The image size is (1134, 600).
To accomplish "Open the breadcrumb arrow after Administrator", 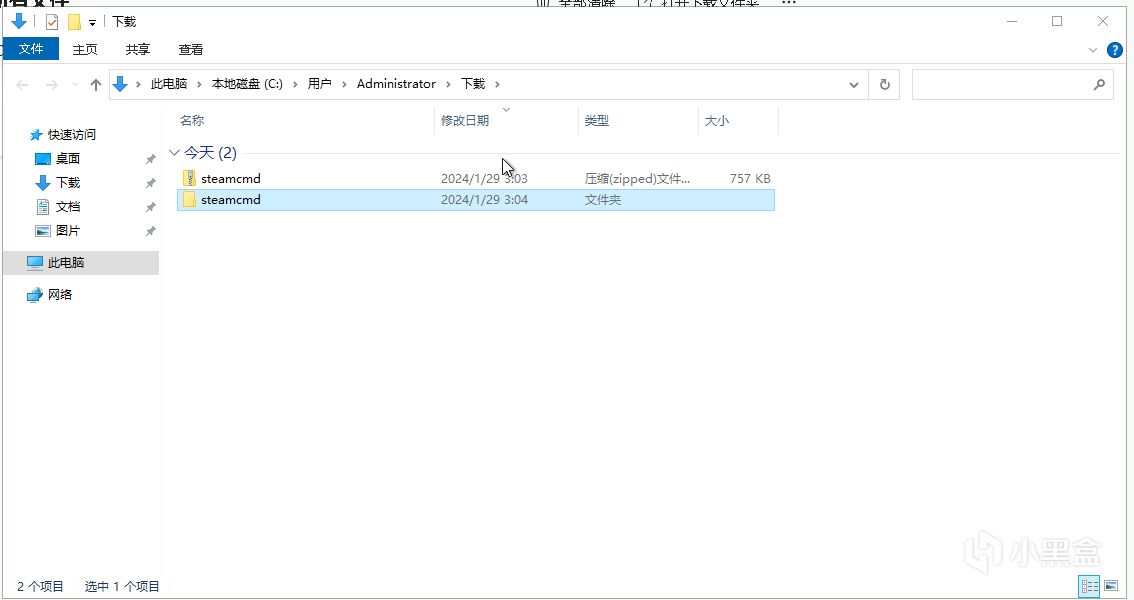I will click(x=448, y=85).
